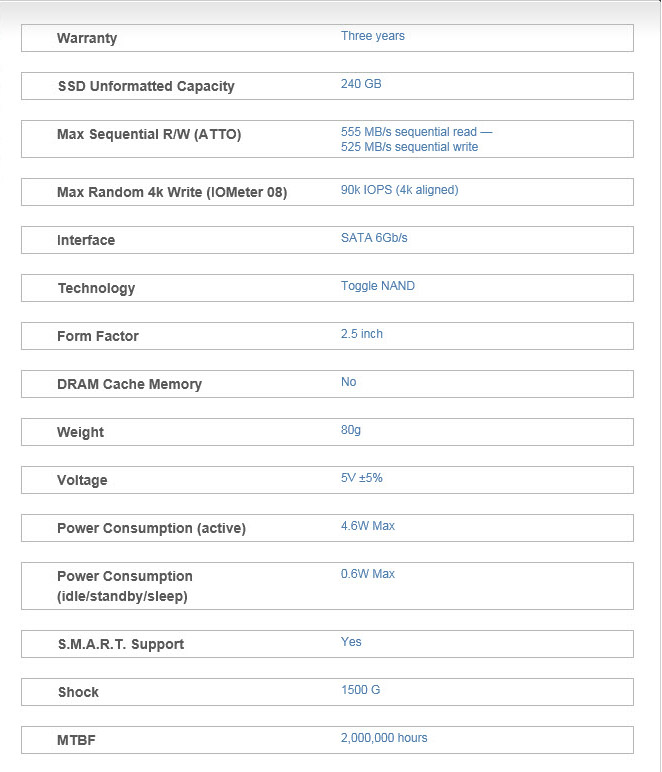Click the Warranty row label
This screenshot has width=662, height=772.
87,38
